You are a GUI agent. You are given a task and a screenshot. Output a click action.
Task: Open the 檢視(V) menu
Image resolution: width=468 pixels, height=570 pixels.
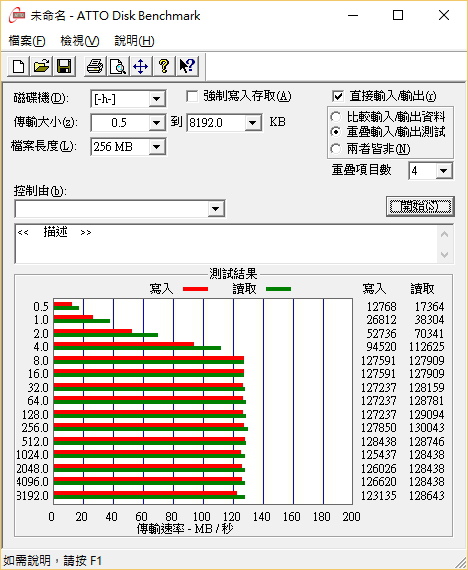80,41
